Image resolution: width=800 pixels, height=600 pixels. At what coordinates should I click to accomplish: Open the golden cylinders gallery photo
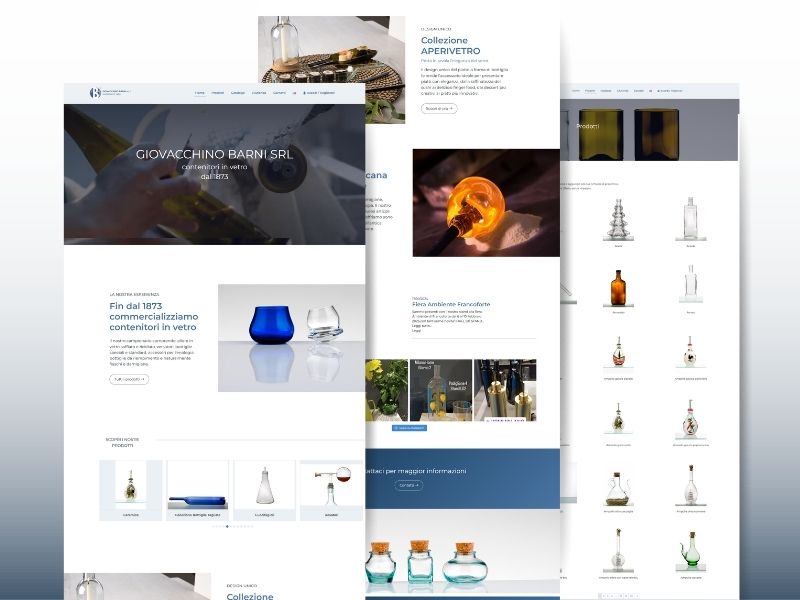point(505,390)
